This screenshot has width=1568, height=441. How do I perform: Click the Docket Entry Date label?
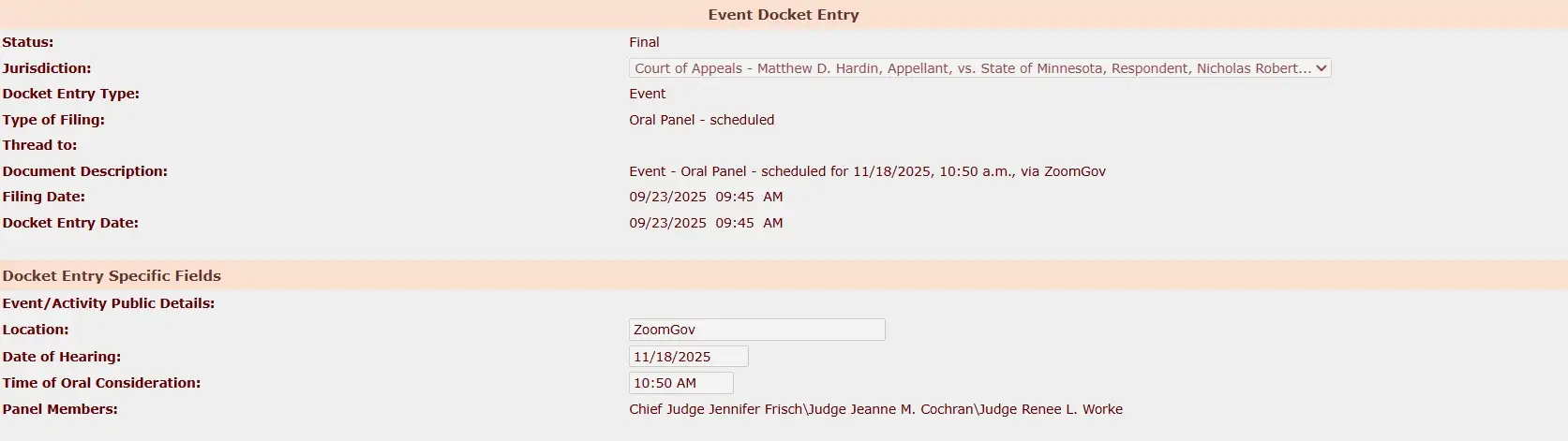70,223
